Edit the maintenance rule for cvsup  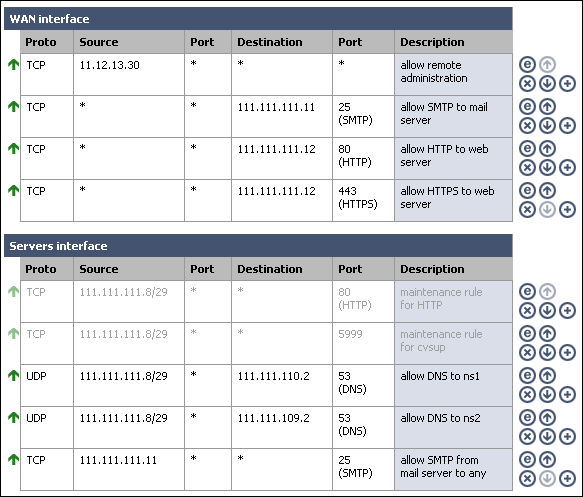527,333
